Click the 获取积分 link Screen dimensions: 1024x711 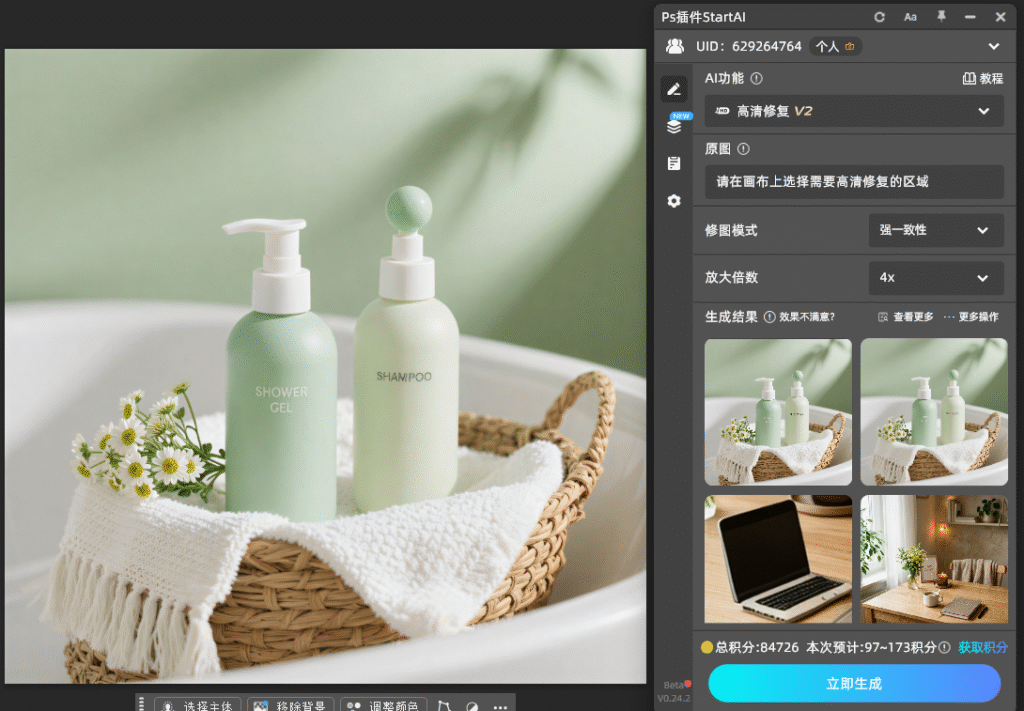pos(983,647)
